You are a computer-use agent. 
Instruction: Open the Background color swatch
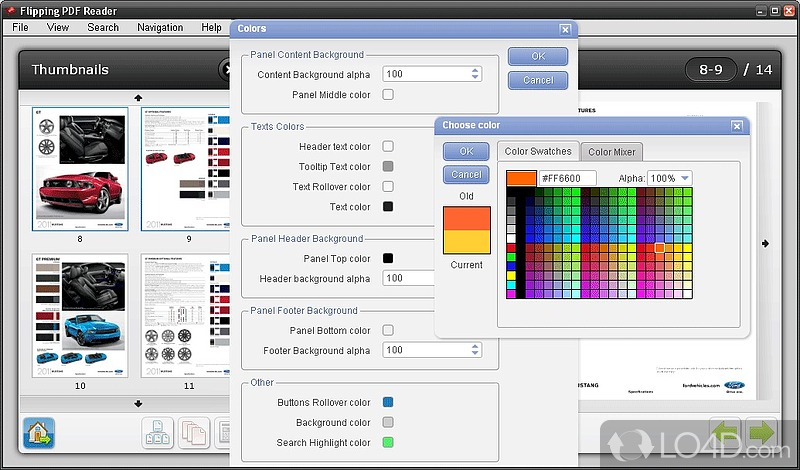388,422
